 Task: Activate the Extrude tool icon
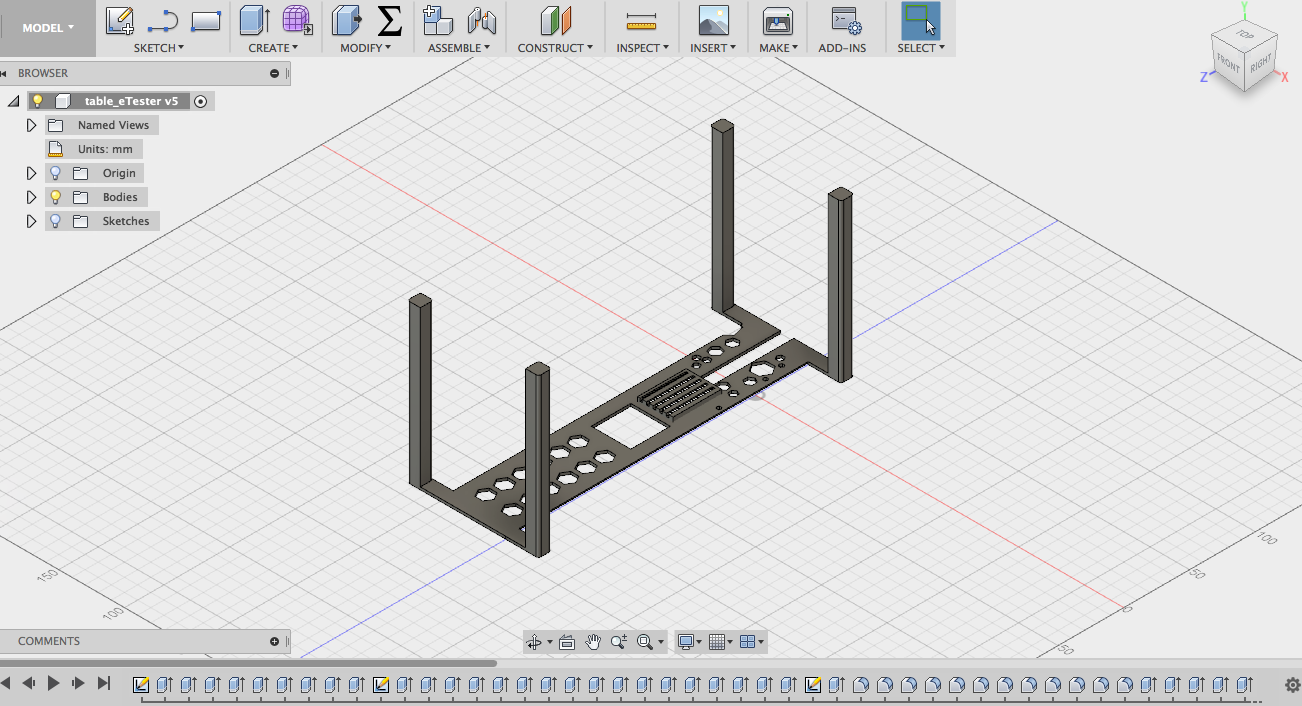coord(255,20)
